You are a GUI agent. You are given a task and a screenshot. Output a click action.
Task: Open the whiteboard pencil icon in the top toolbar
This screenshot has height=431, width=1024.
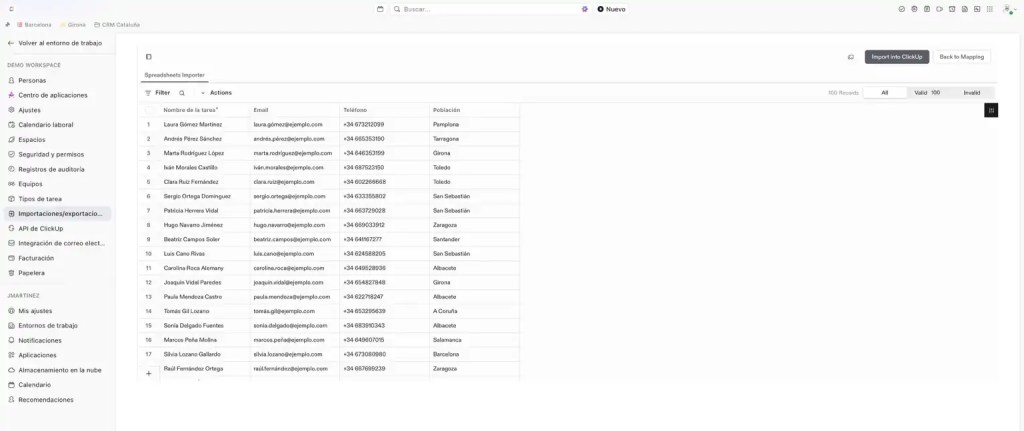tap(977, 9)
